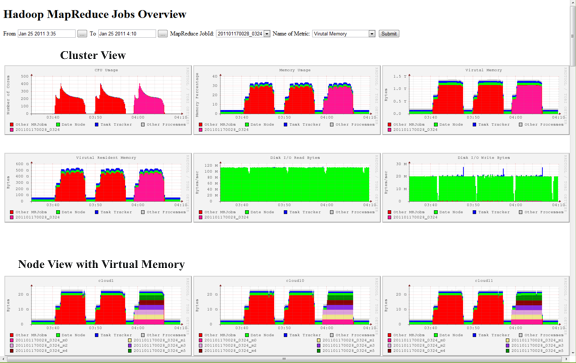Click 201101170028_0324 label in Resident Memory legend
Image resolution: width=576 pixels, height=363 pixels.
pos(37,217)
